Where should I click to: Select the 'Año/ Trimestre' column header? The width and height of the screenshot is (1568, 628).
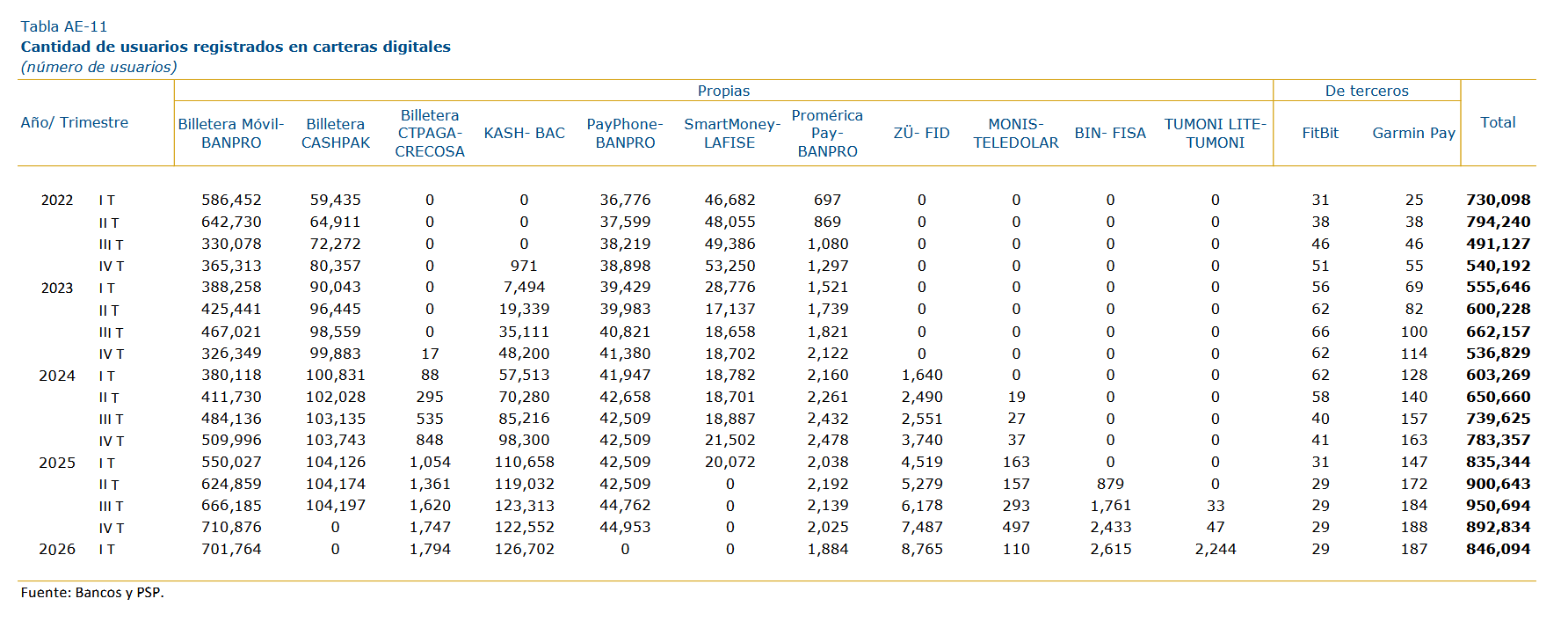(75, 122)
